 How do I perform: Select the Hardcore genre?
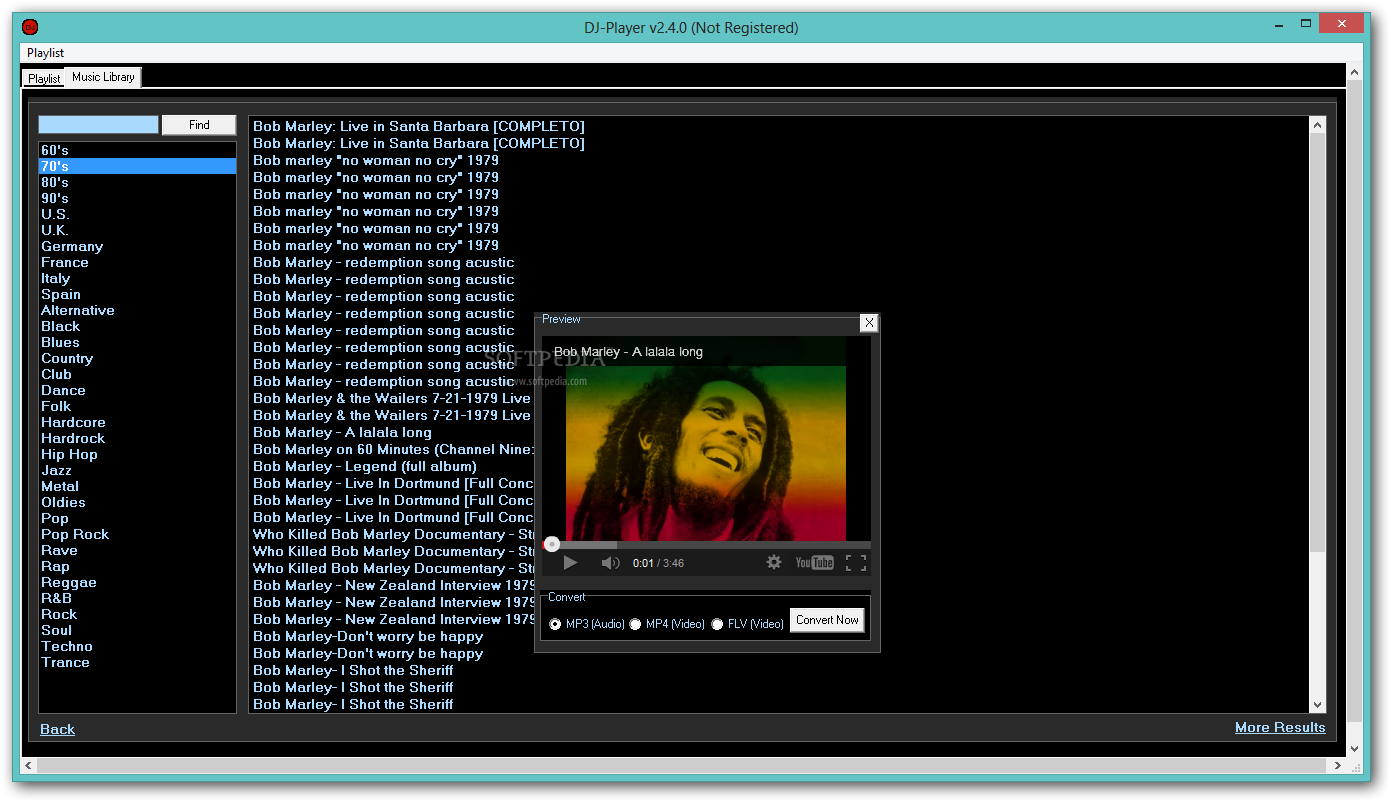137,422
